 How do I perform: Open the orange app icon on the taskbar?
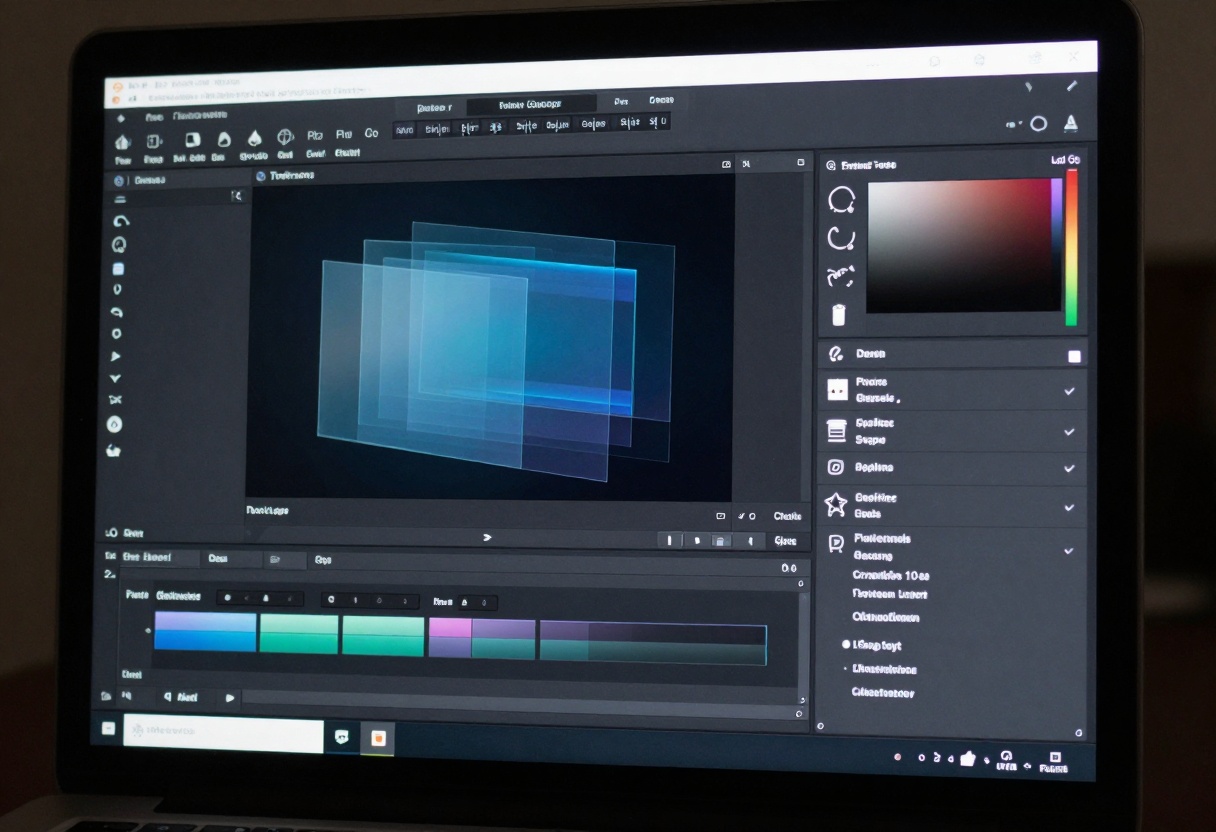(378, 738)
